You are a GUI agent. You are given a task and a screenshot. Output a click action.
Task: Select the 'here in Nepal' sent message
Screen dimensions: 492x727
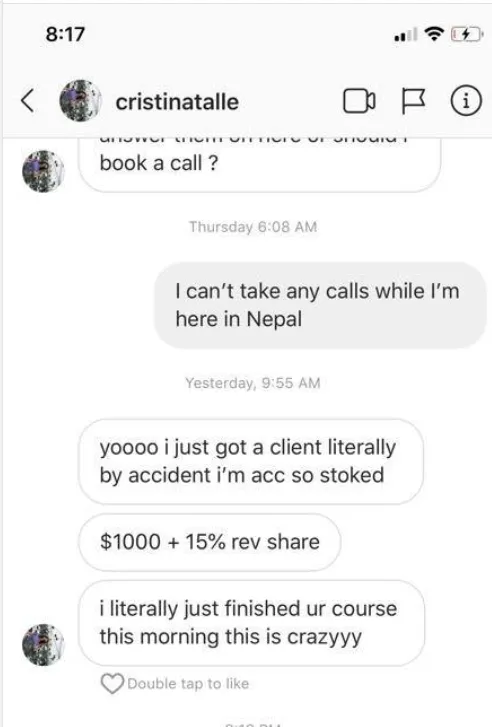click(x=319, y=305)
